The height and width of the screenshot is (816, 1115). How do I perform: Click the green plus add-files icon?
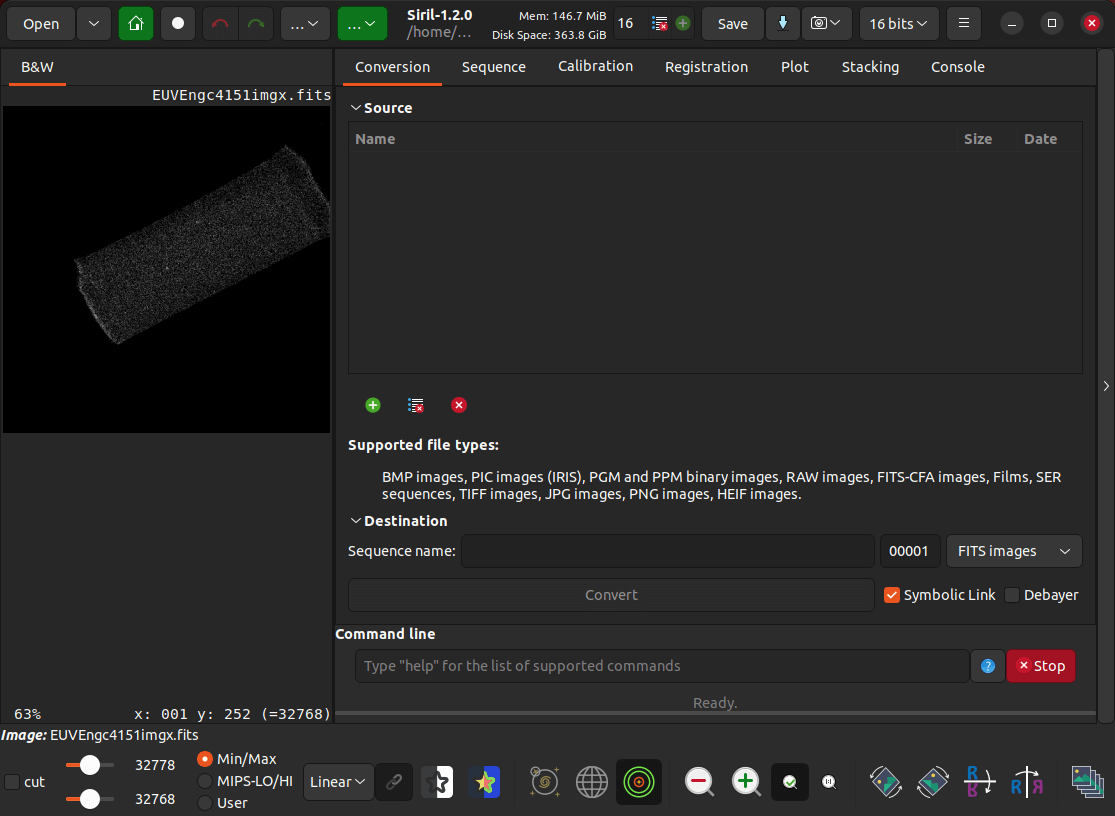pyautogui.click(x=373, y=405)
